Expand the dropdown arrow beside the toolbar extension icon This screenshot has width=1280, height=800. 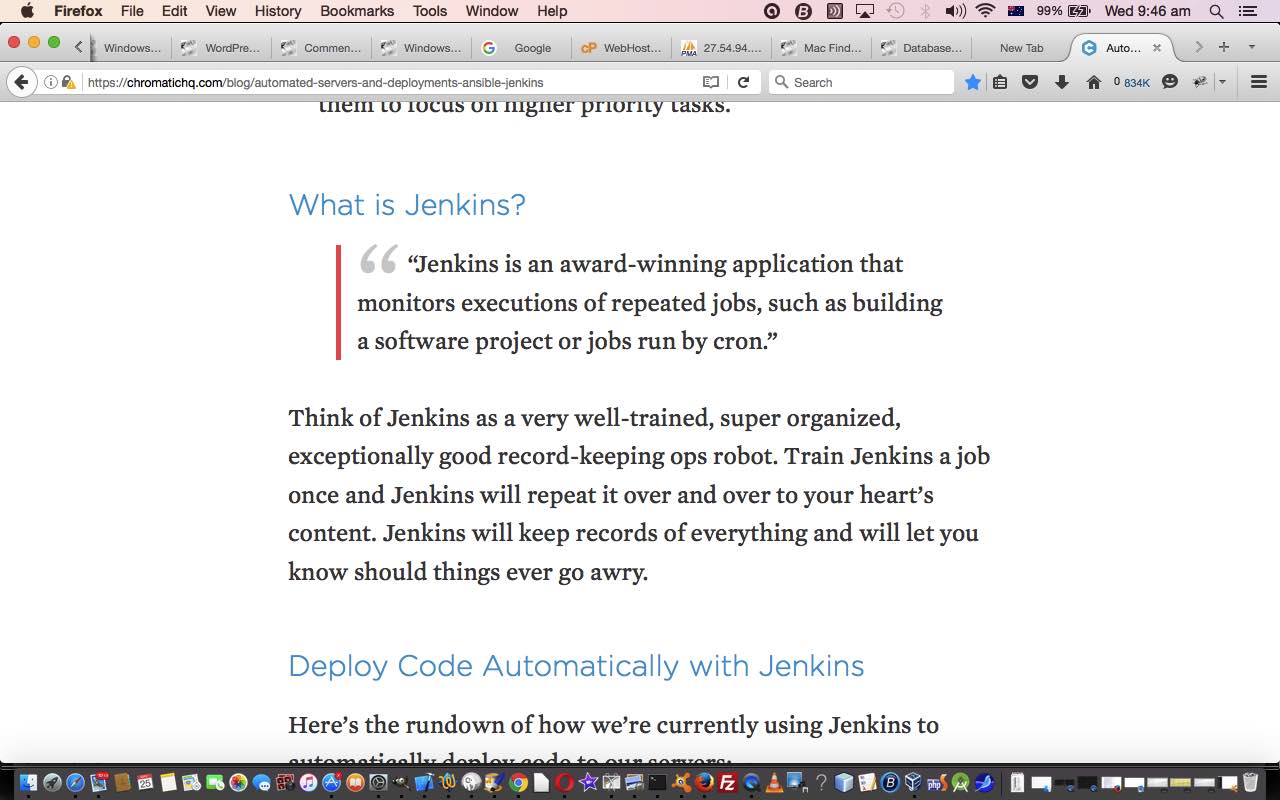click(1222, 82)
